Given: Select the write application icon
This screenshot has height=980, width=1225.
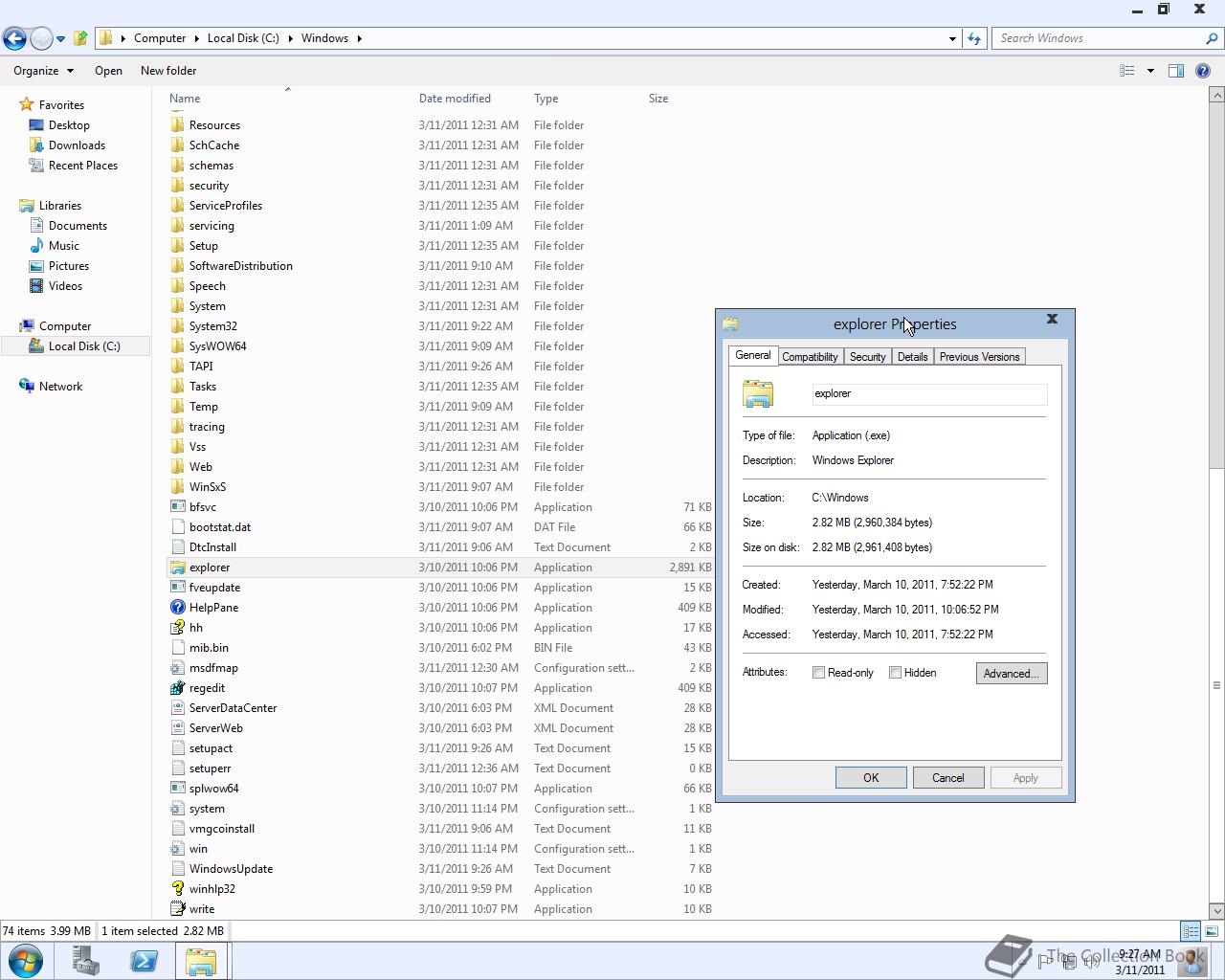Looking at the screenshot, I should (177, 909).
